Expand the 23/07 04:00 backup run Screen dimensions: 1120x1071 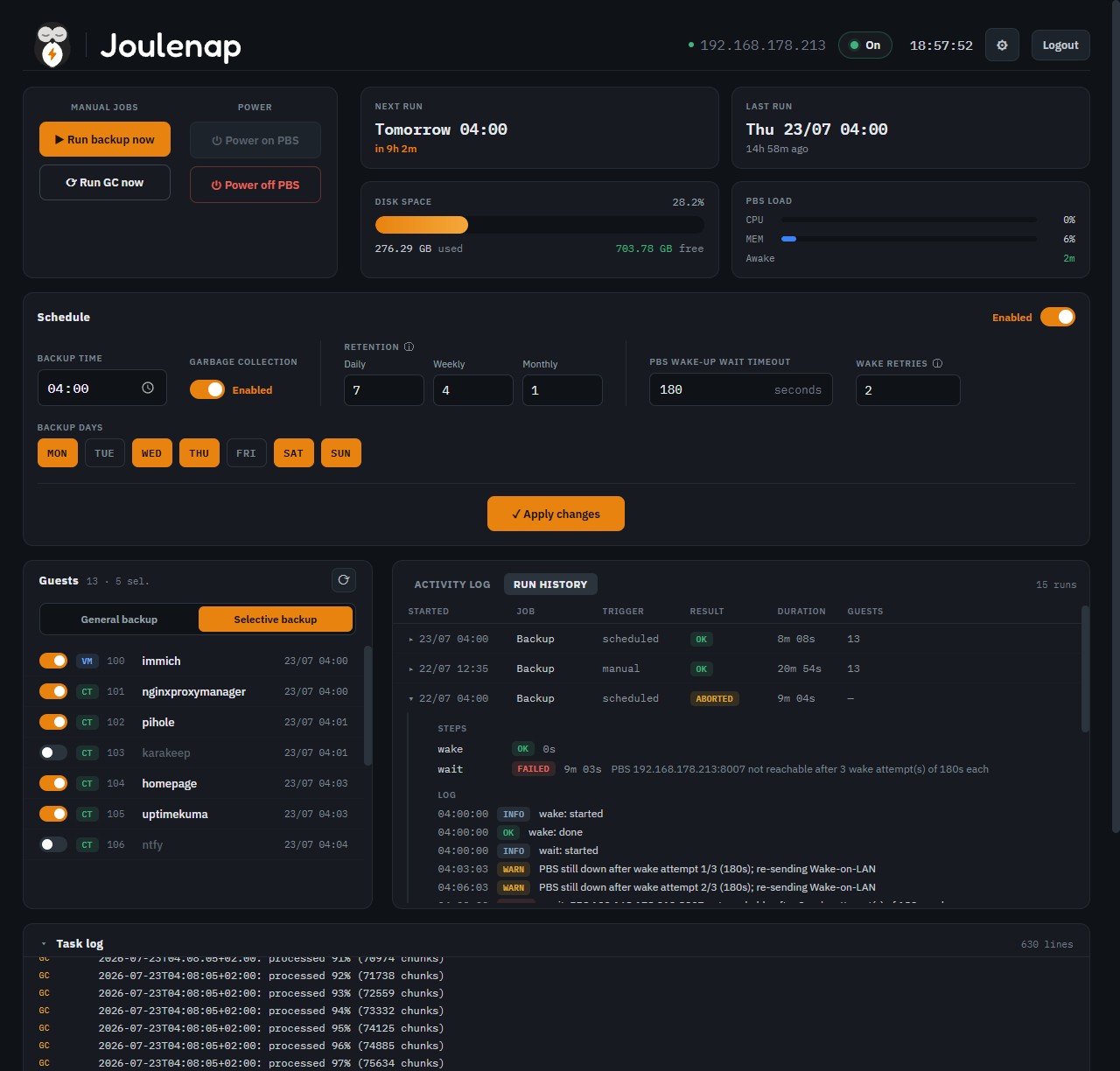(x=411, y=639)
